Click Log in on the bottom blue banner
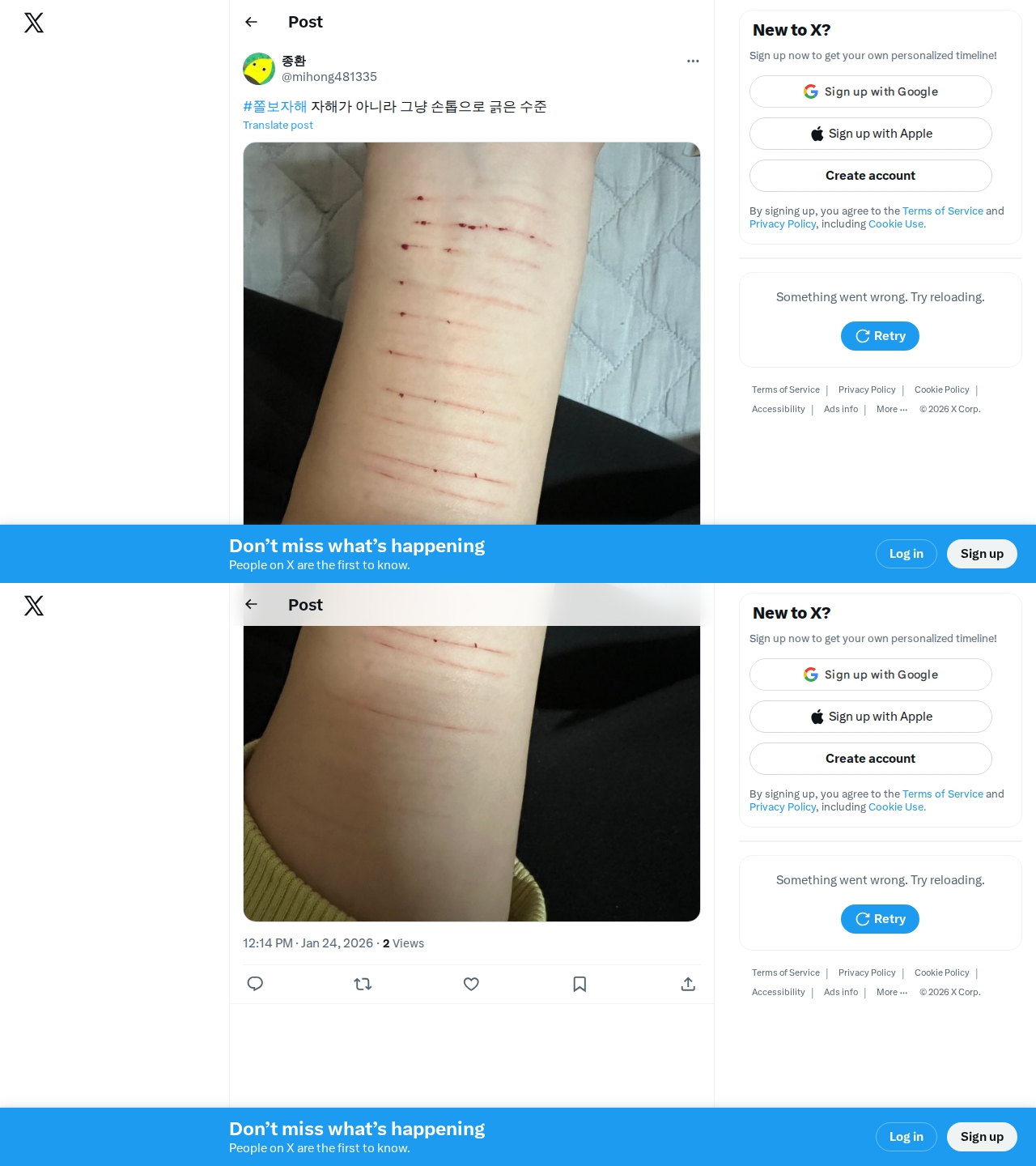This screenshot has width=1036, height=1166. click(906, 1137)
